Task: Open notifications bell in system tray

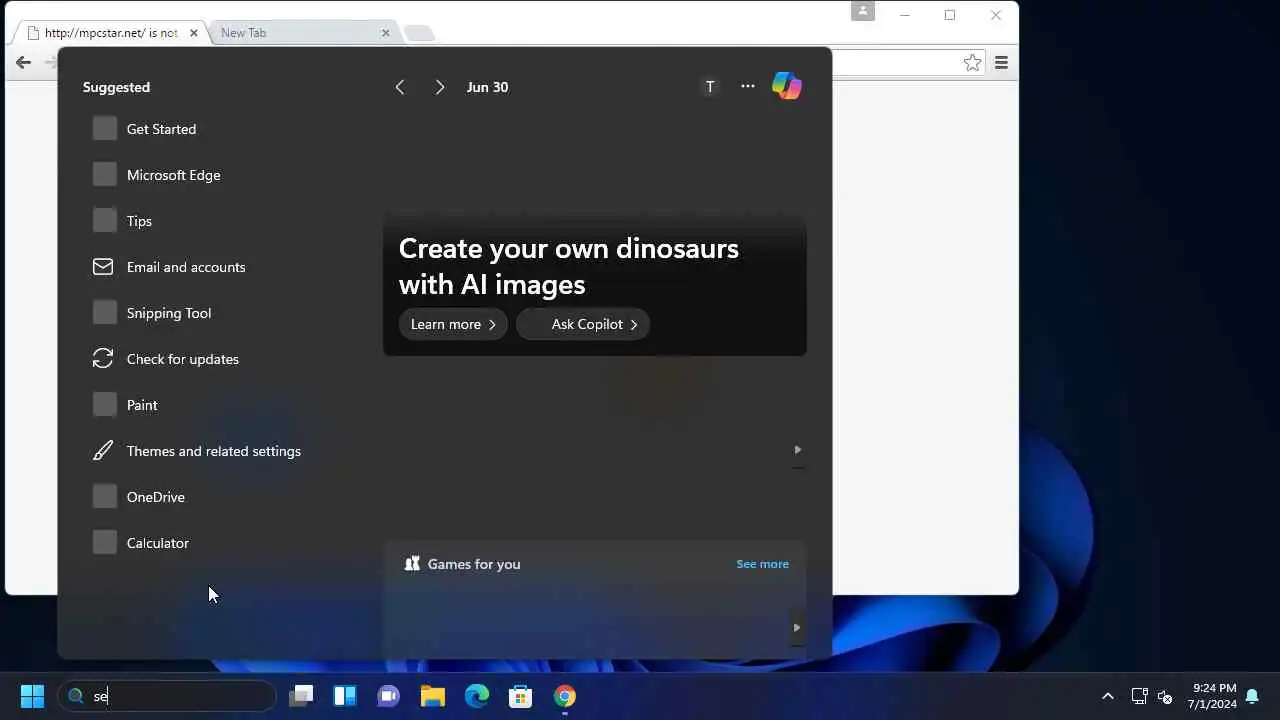Action: coord(1252,696)
